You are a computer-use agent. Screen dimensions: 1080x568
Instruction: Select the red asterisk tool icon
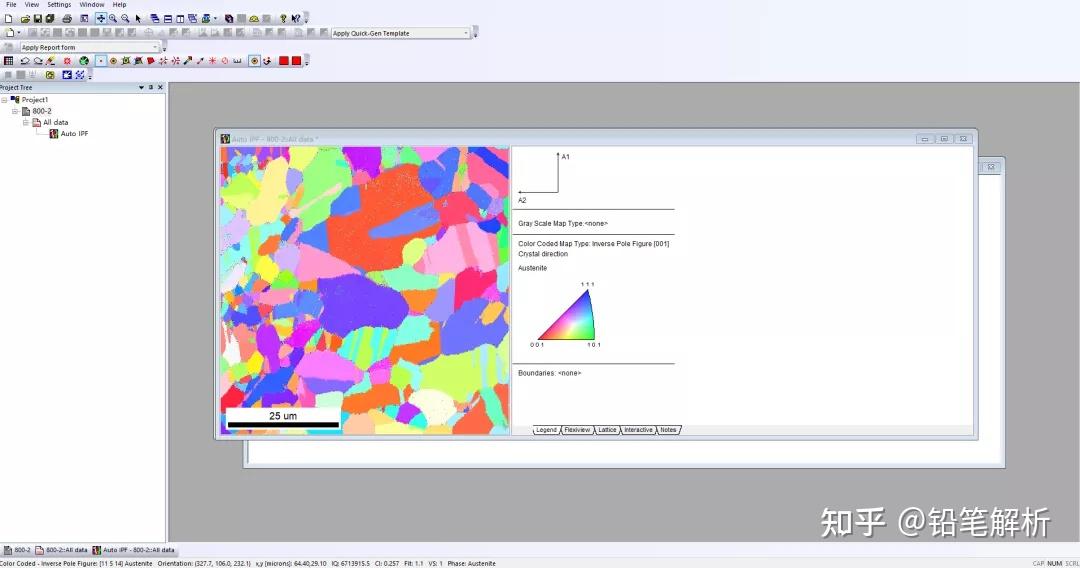212,61
